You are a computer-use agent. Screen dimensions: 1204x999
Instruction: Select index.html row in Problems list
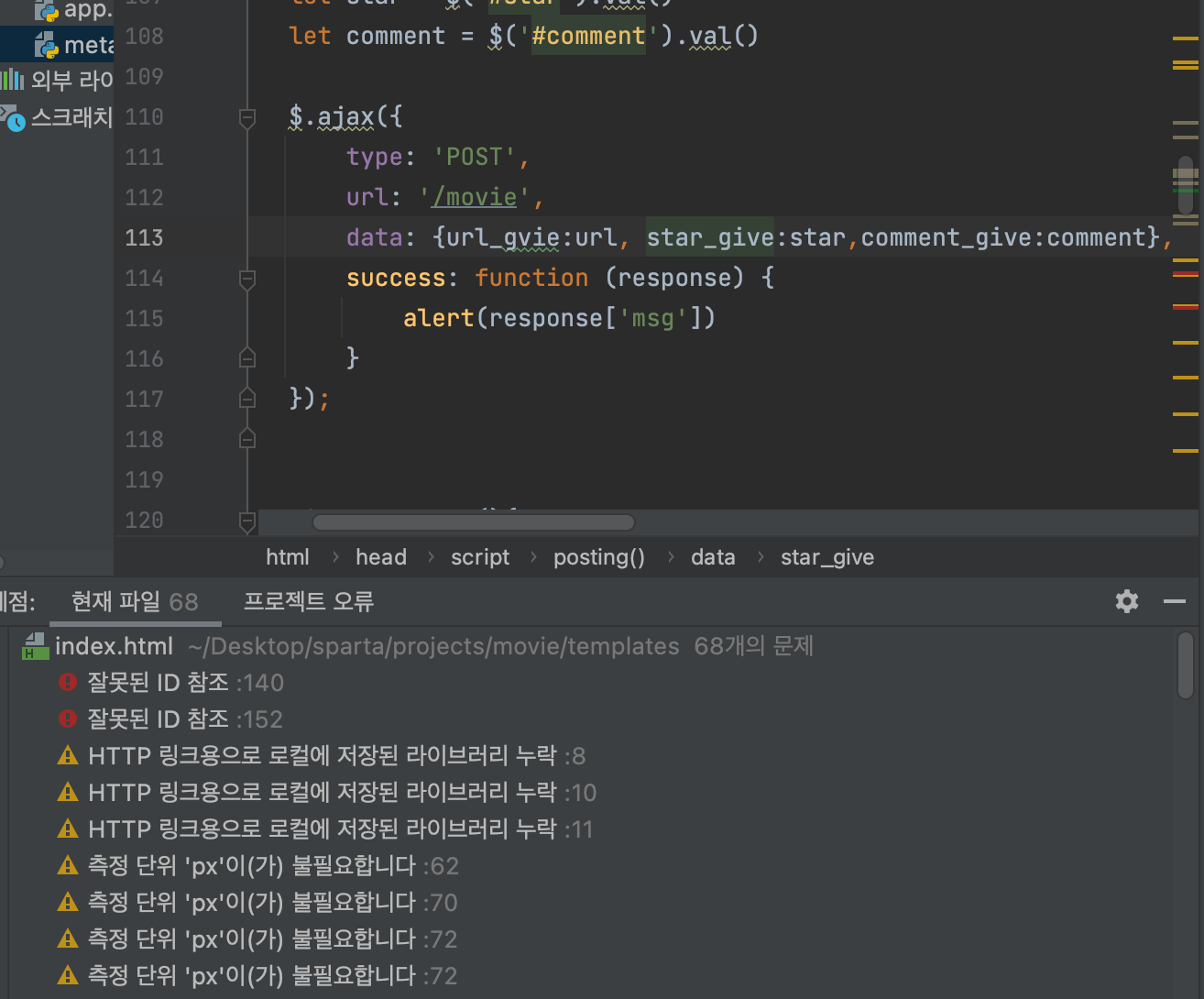[591, 646]
